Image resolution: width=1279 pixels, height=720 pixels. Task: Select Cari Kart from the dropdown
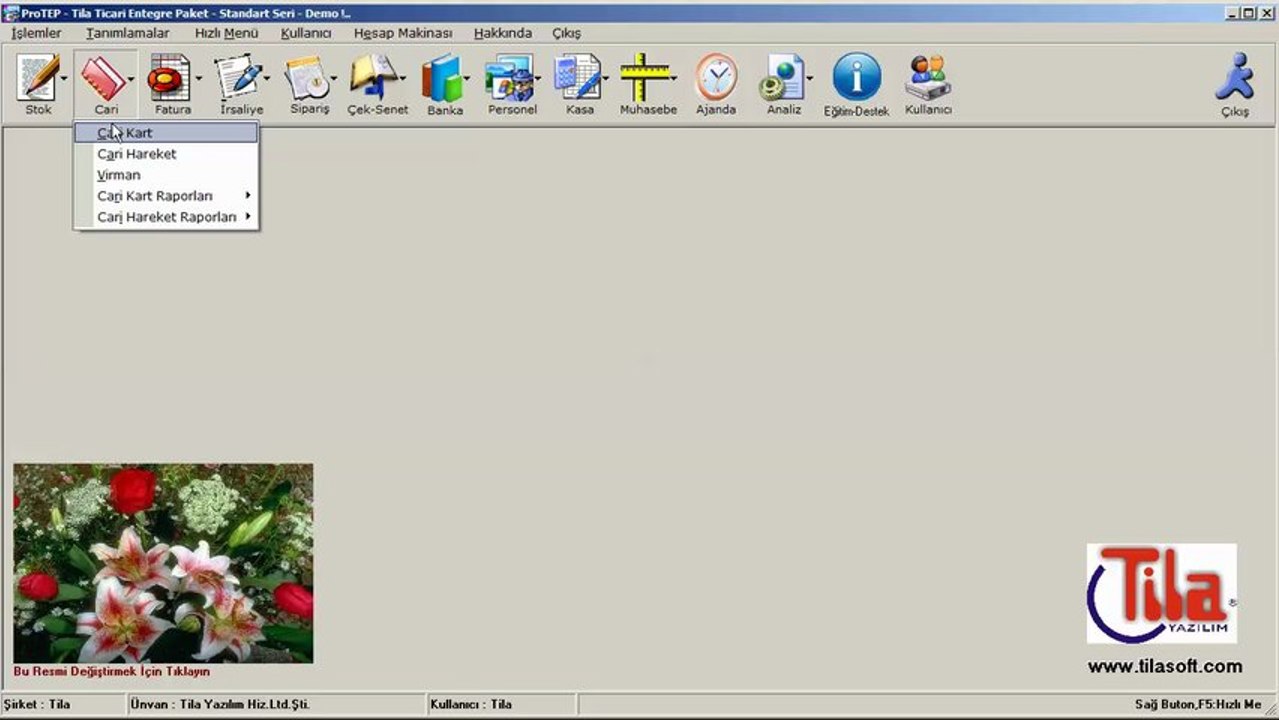(166, 133)
